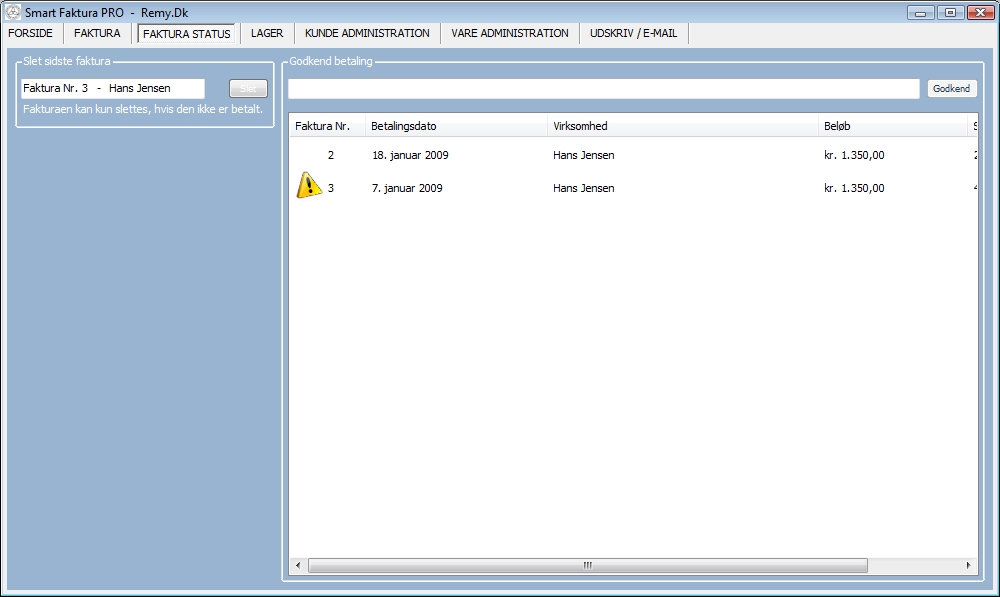Image resolution: width=1000 pixels, height=597 pixels.
Task: Switch to the FAKTURA tab
Action: click(x=97, y=33)
